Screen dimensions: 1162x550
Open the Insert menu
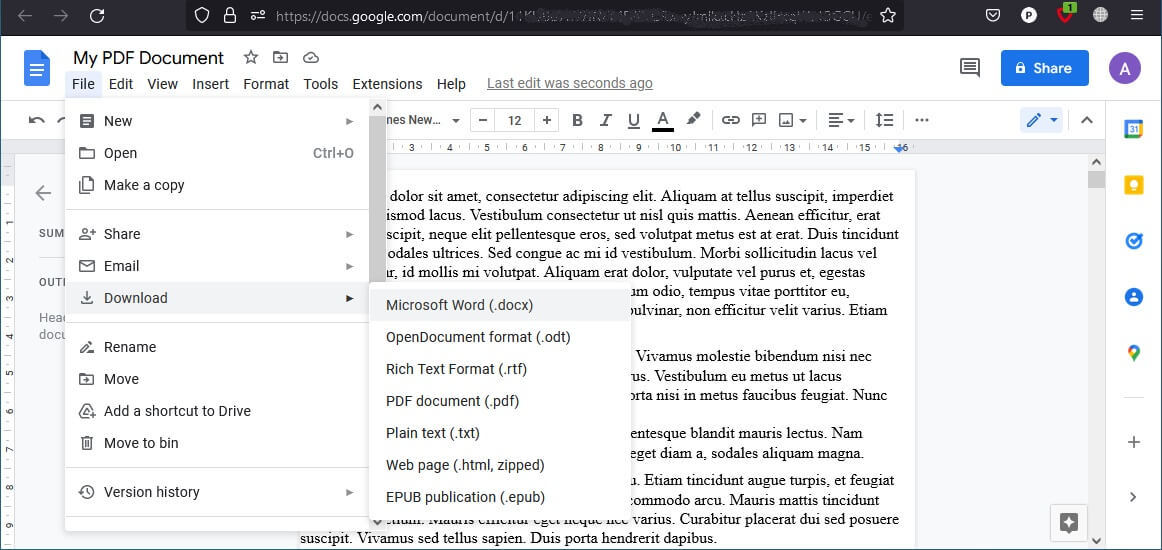click(210, 84)
